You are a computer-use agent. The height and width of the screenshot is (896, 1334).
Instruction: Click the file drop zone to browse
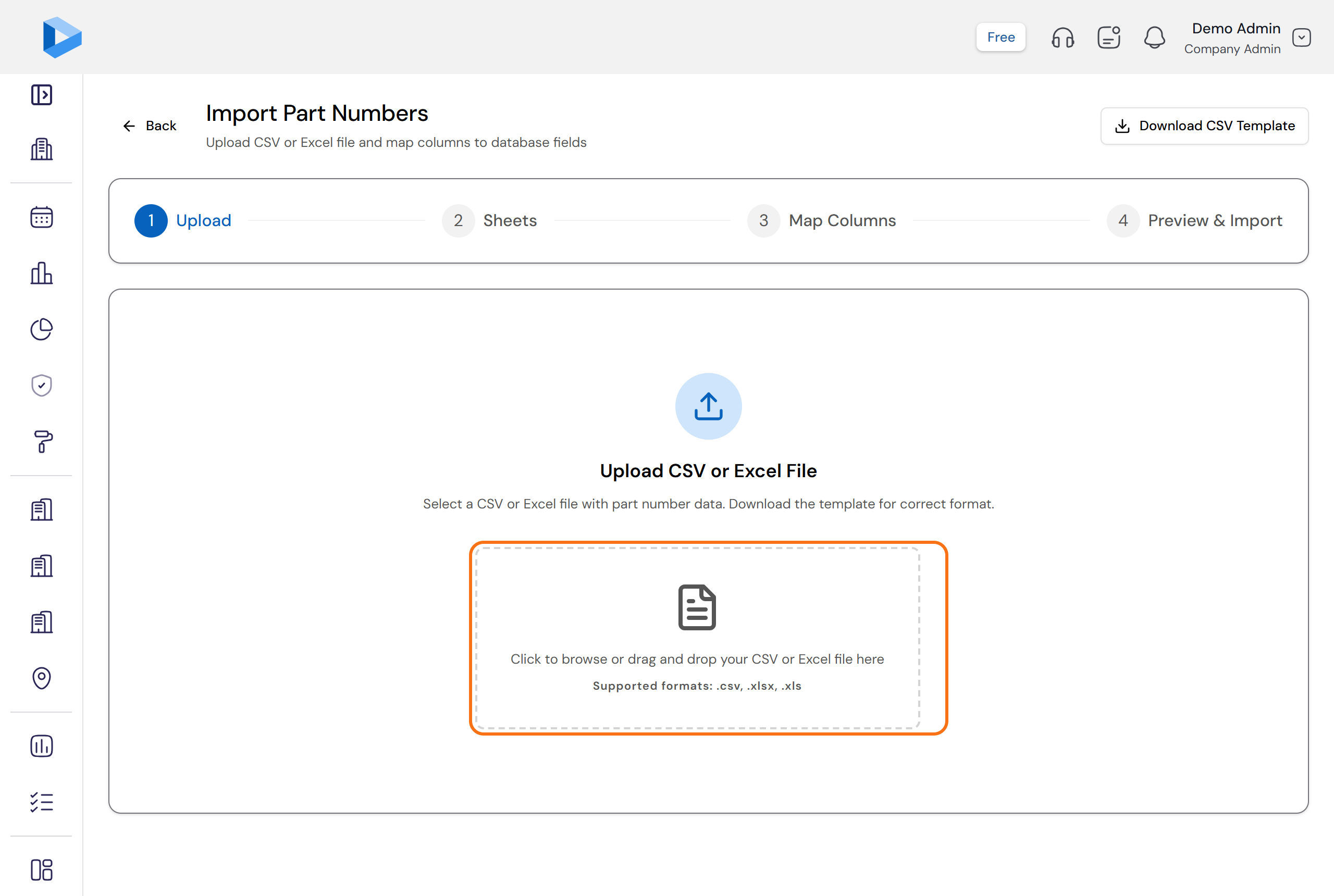coord(697,638)
